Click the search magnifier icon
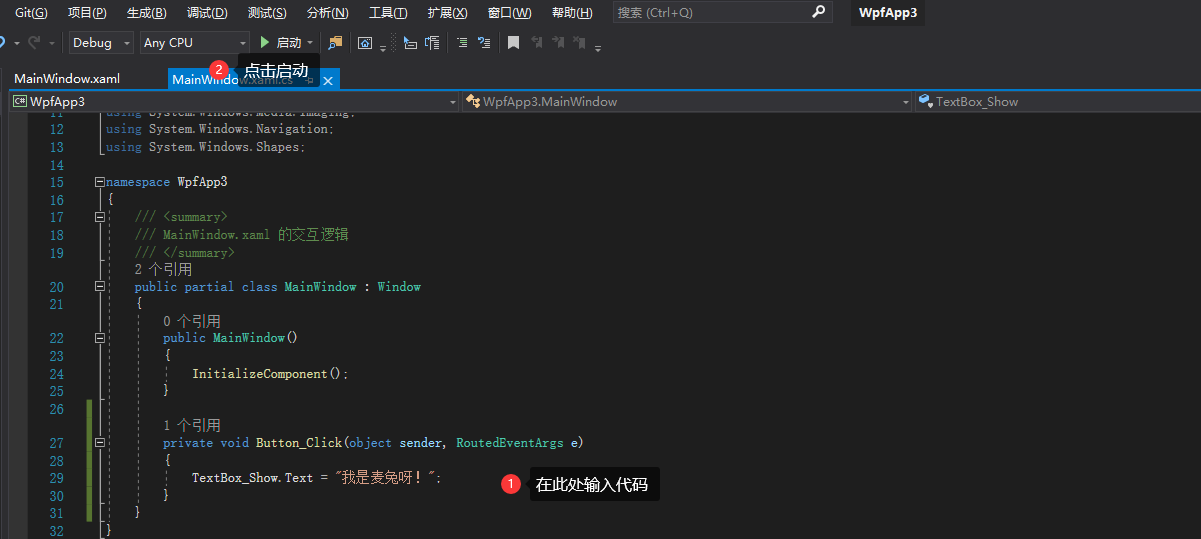The width and height of the screenshot is (1201, 539). point(819,13)
